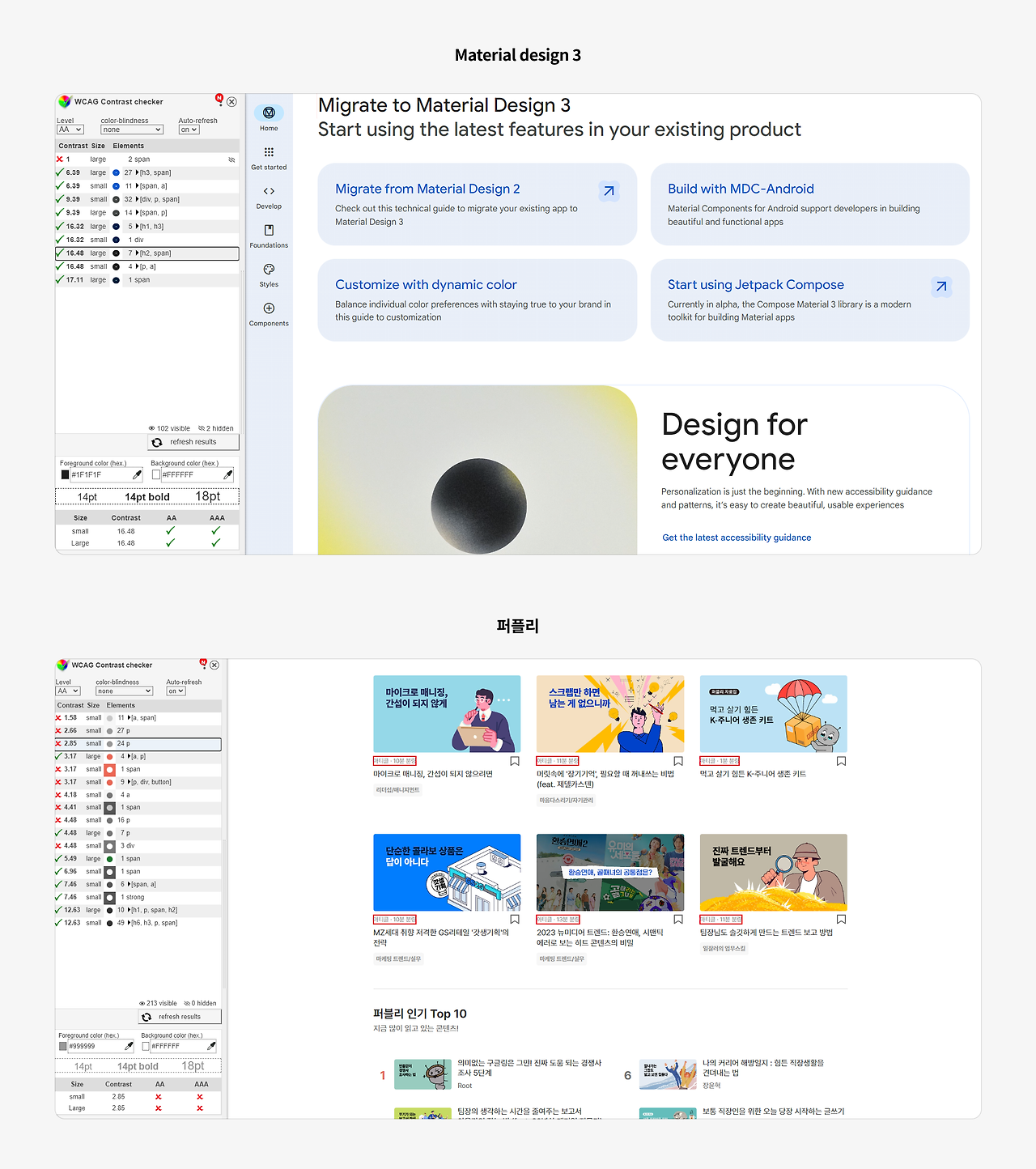Click background swatch in Material Design checker
1036x1169 pixels.
tap(156, 475)
